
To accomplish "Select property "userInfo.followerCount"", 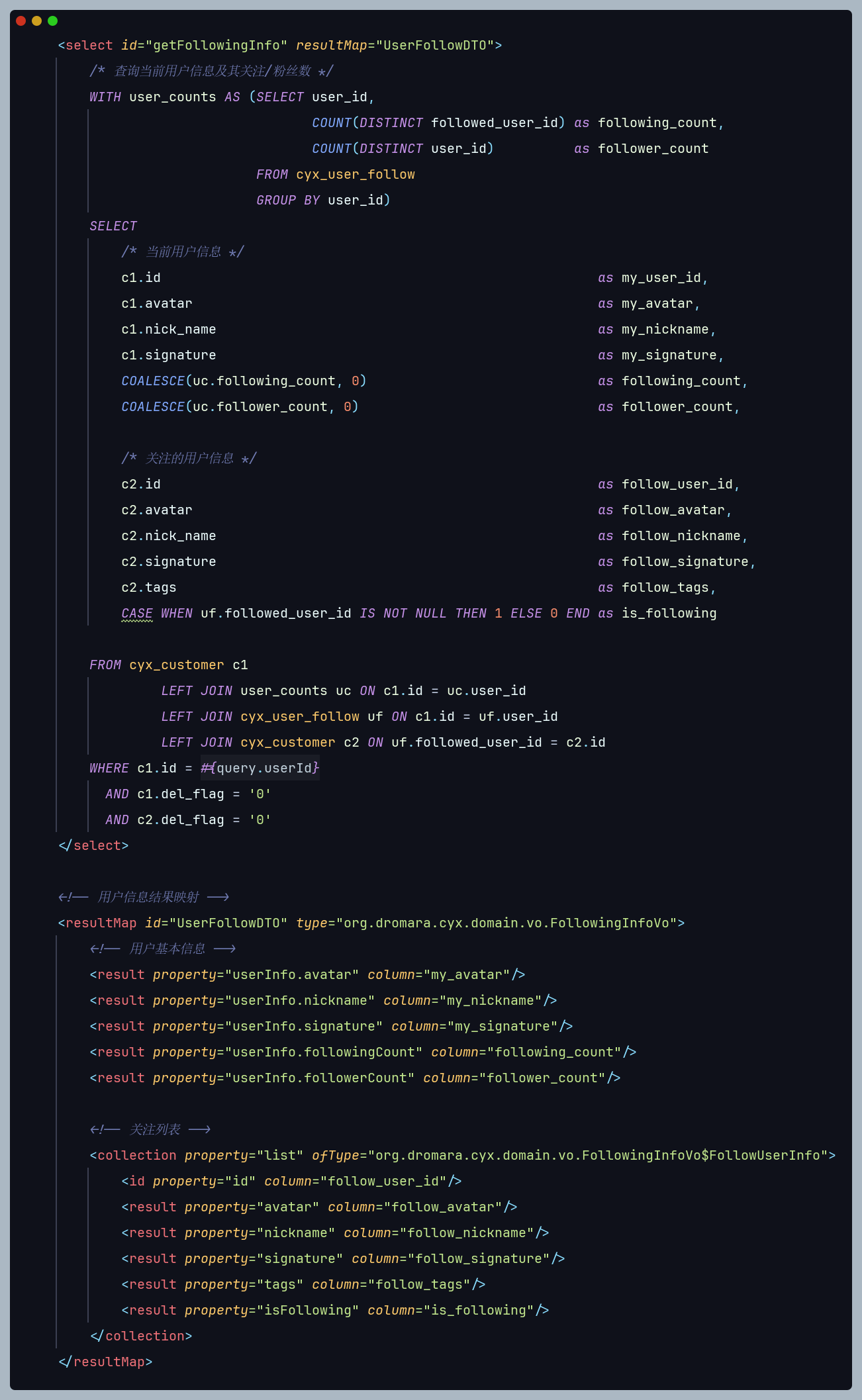I will [x=320, y=1078].
